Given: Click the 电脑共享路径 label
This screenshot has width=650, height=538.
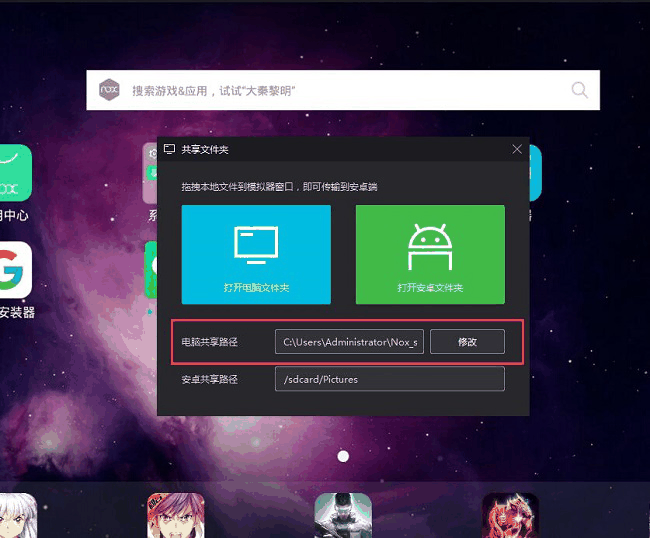Looking at the screenshot, I should pos(209,342).
